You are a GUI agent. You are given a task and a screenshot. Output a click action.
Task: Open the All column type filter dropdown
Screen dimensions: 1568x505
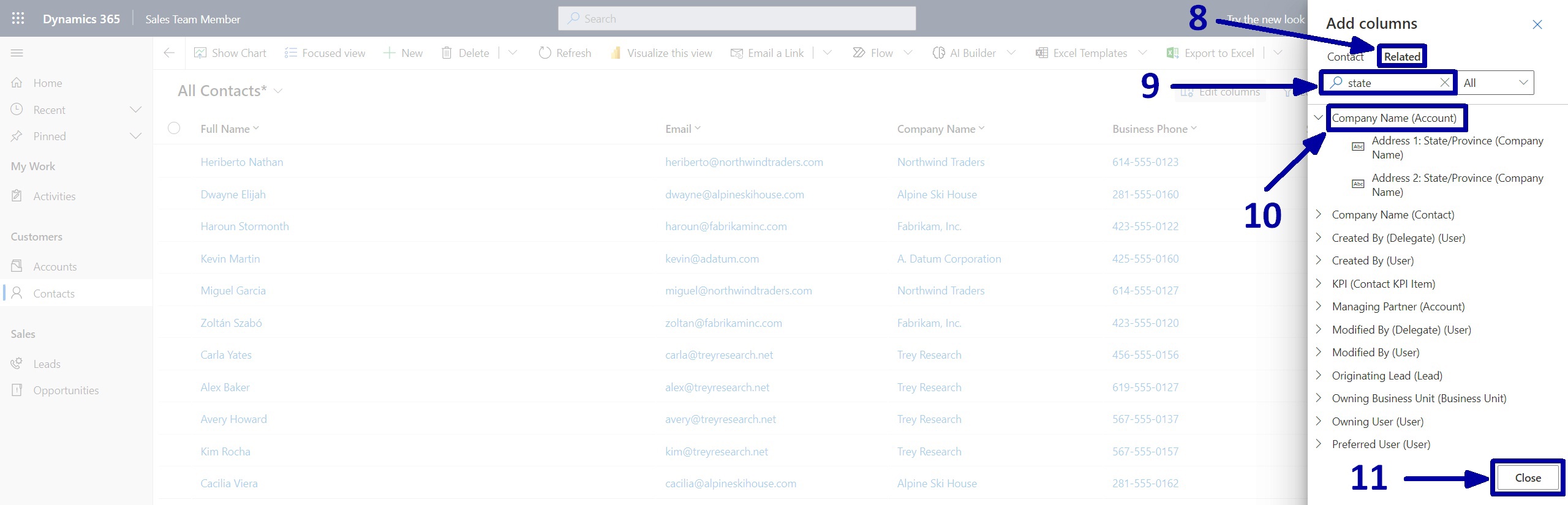coord(1495,83)
